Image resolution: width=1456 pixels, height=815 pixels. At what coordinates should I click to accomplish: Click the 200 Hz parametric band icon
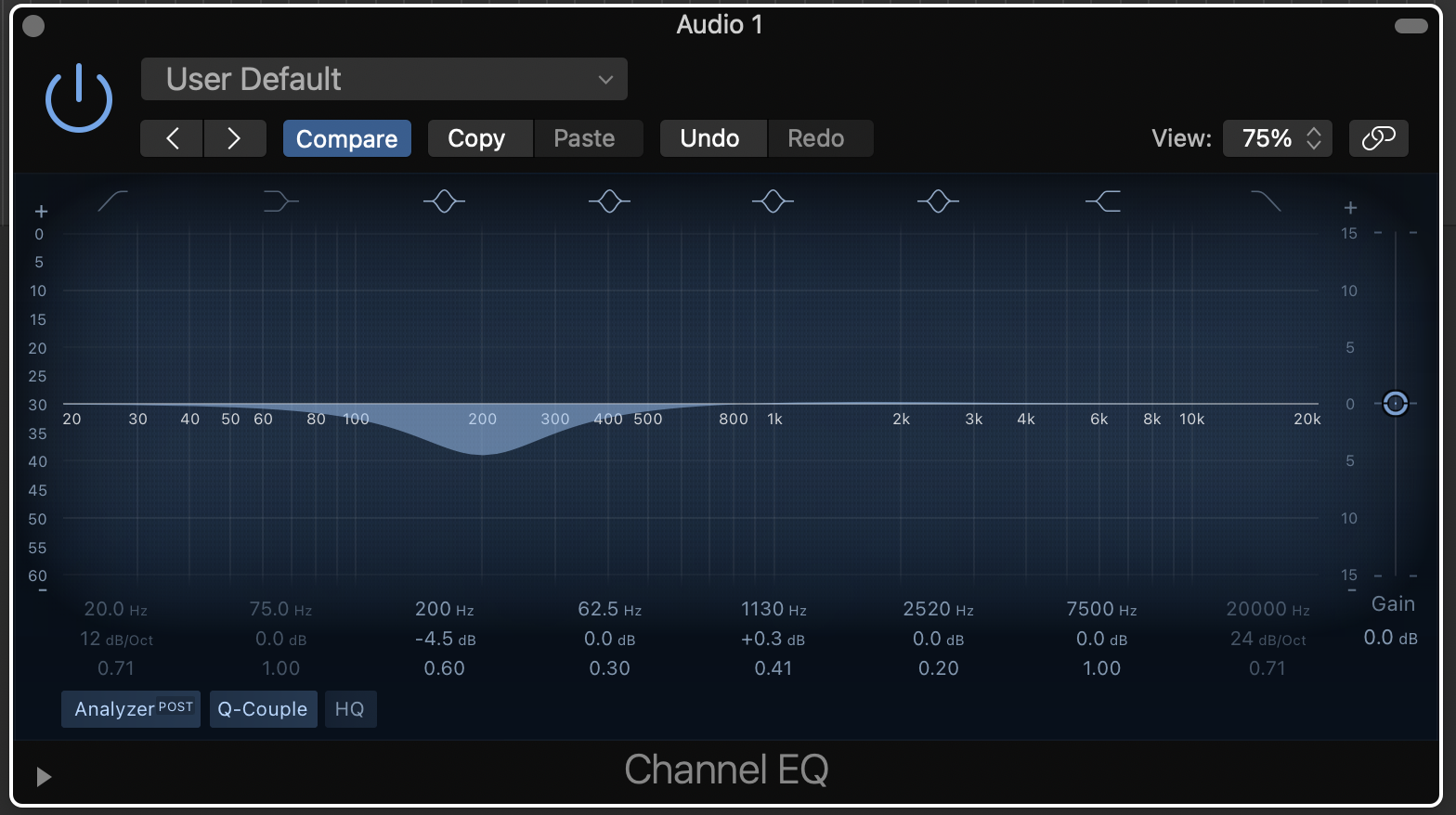pyautogui.click(x=444, y=201)
